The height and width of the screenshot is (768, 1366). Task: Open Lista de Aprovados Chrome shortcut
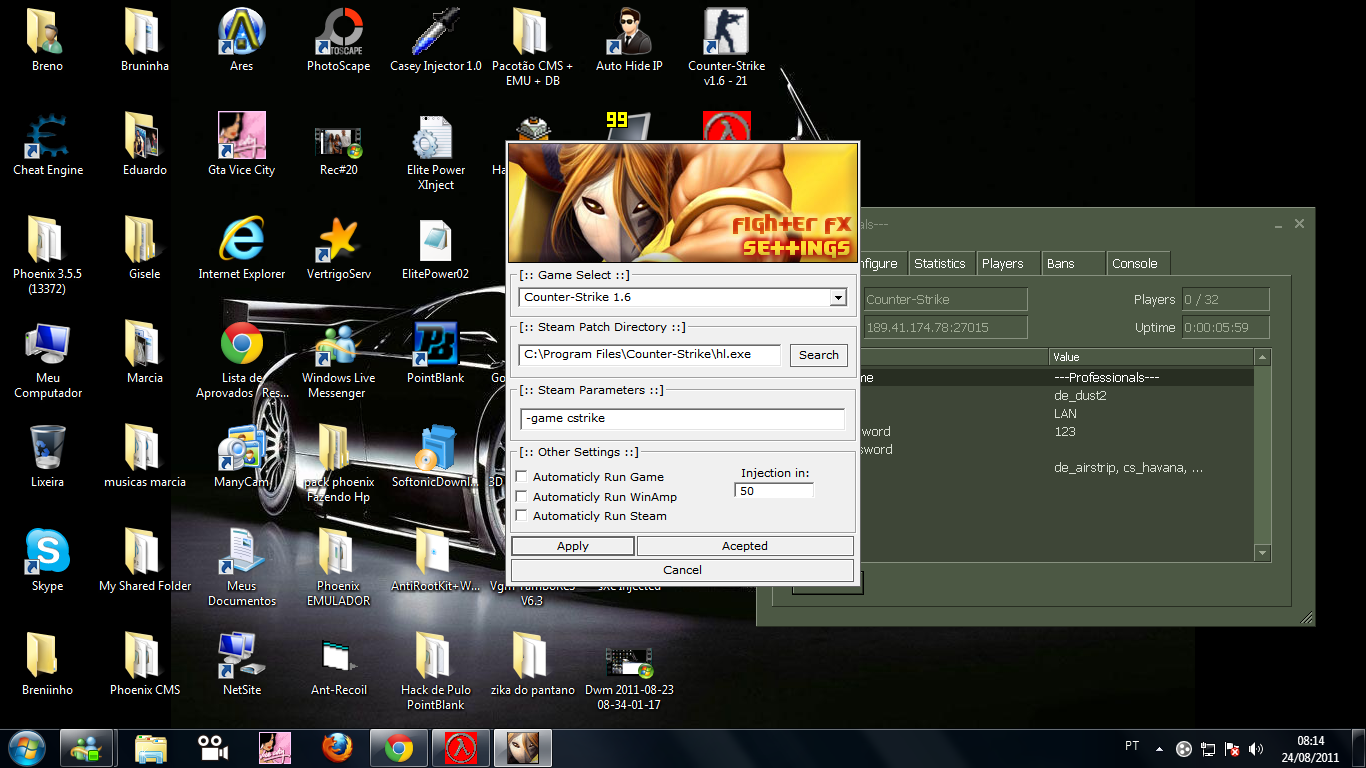click(x=241, y=360)
